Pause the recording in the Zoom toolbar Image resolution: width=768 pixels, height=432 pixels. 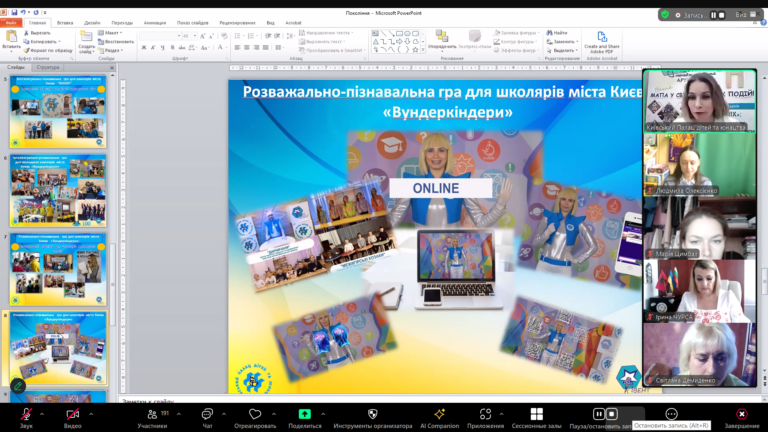click(599, 413)
